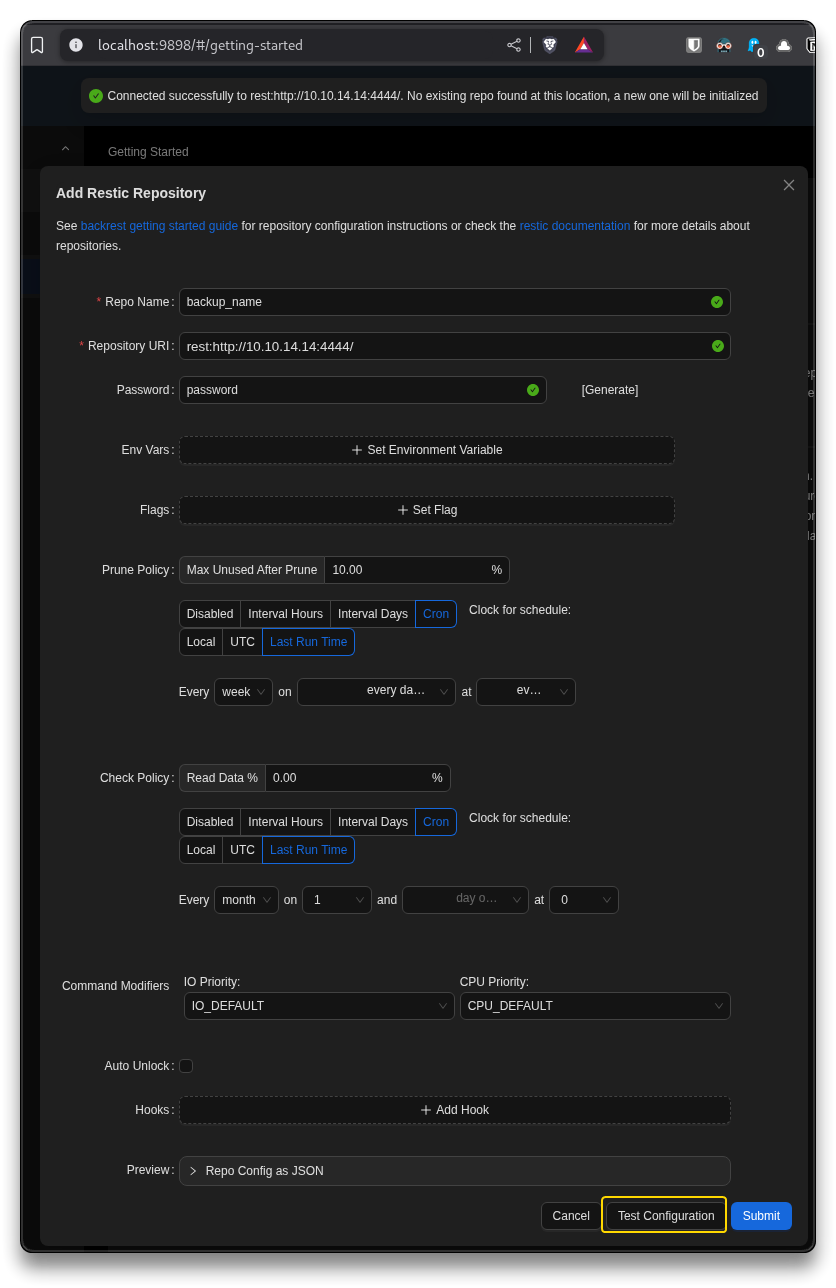Click the green success icon in notification
The height and width of the screenshot is (1288, 836).
pyautogui.click(x=96, y=96)
